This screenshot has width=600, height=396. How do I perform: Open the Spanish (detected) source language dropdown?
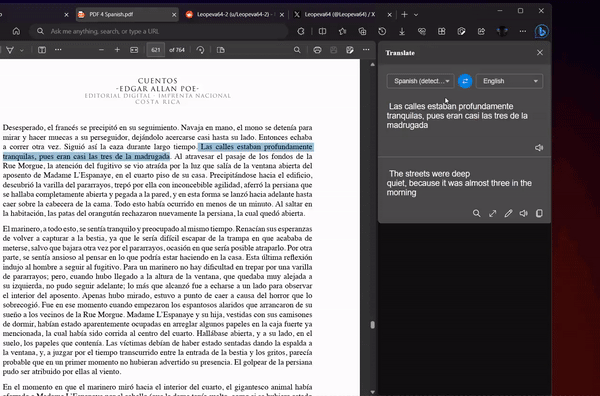(x=421, y=81)
